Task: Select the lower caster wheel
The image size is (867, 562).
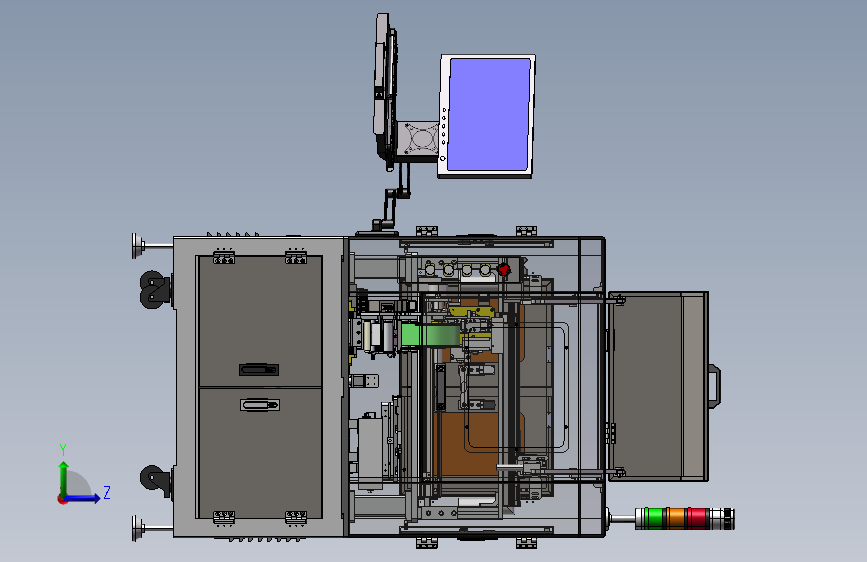Action: tap(155, 479)
